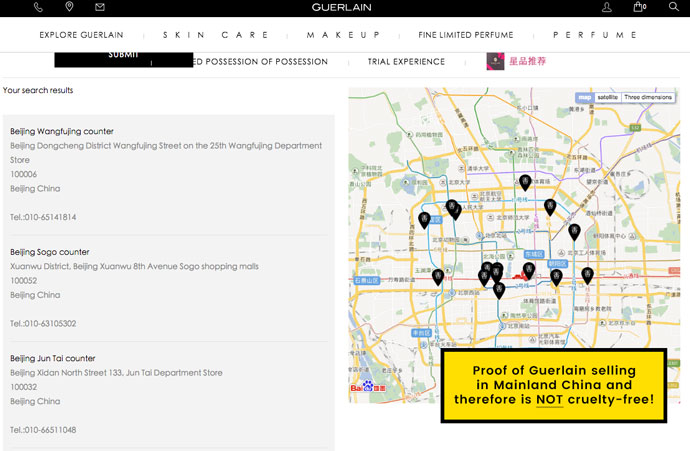Click the thumbnail next to pink Chinese text

pyautogui.click(x=495, y=61)
